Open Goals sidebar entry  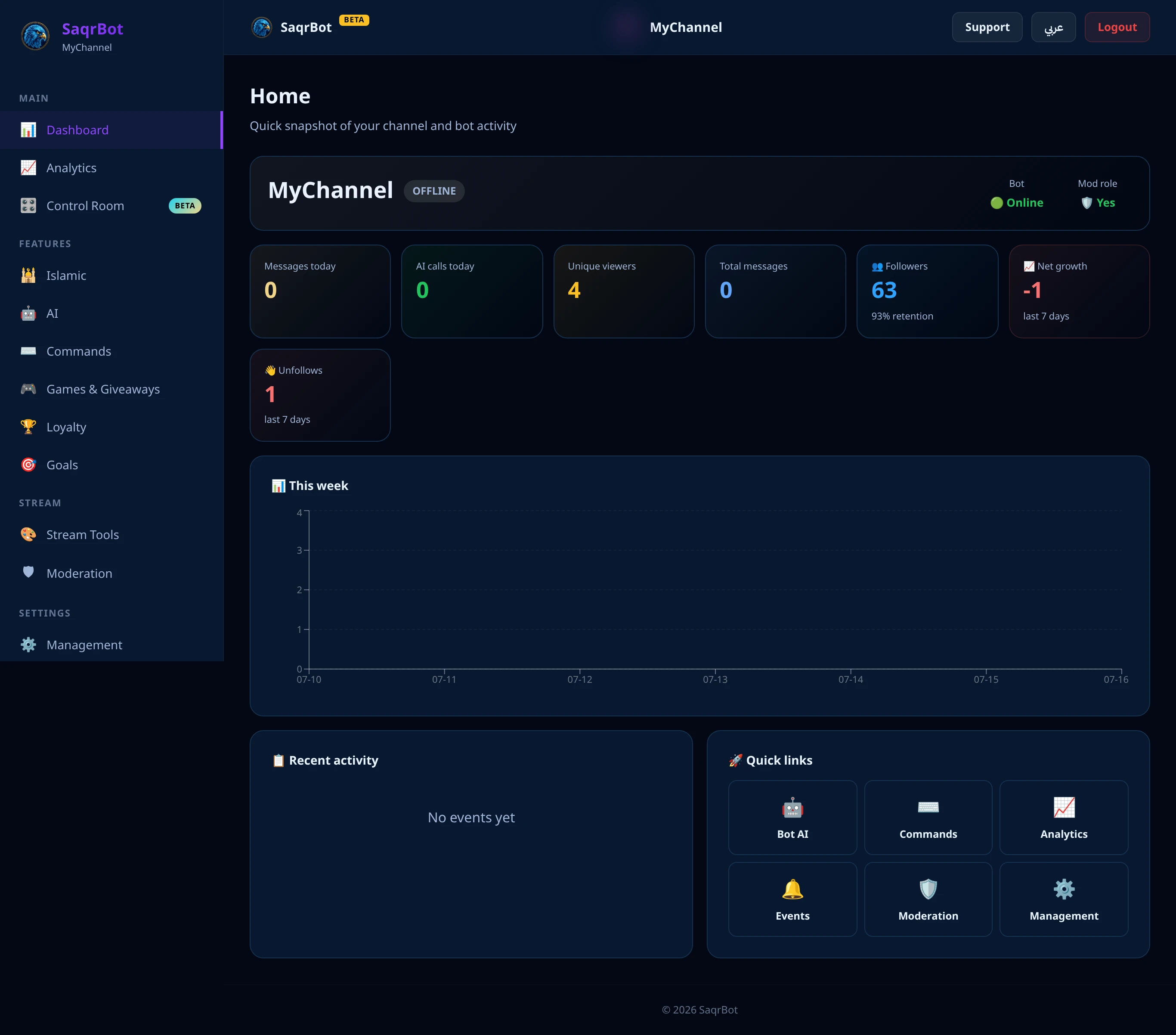[x=111, y=465]
